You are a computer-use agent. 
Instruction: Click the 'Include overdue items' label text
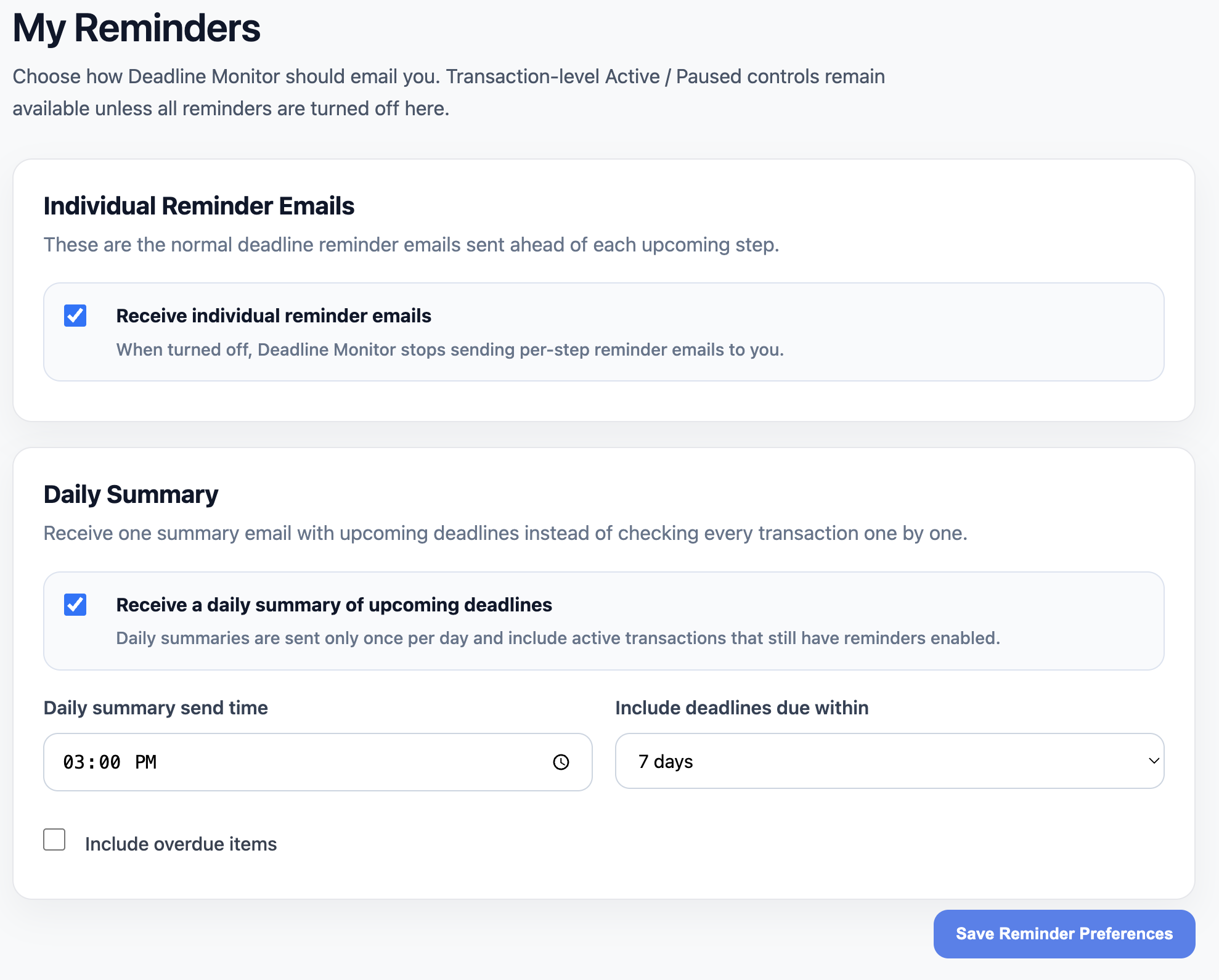pyautogui.click(x=181, y=844)
